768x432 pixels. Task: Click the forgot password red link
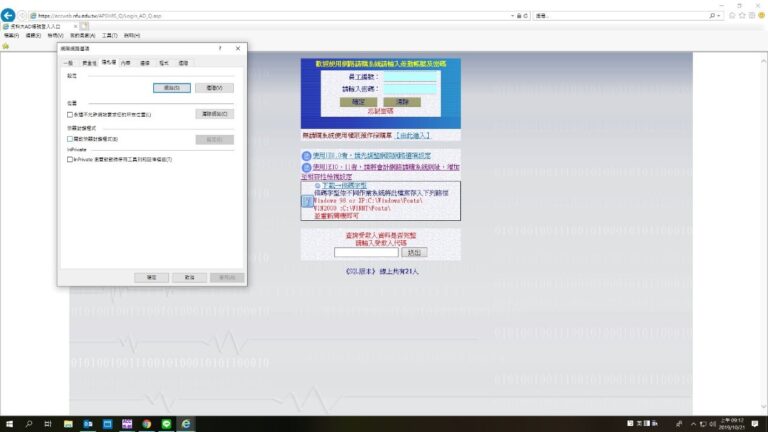[382, 112]
